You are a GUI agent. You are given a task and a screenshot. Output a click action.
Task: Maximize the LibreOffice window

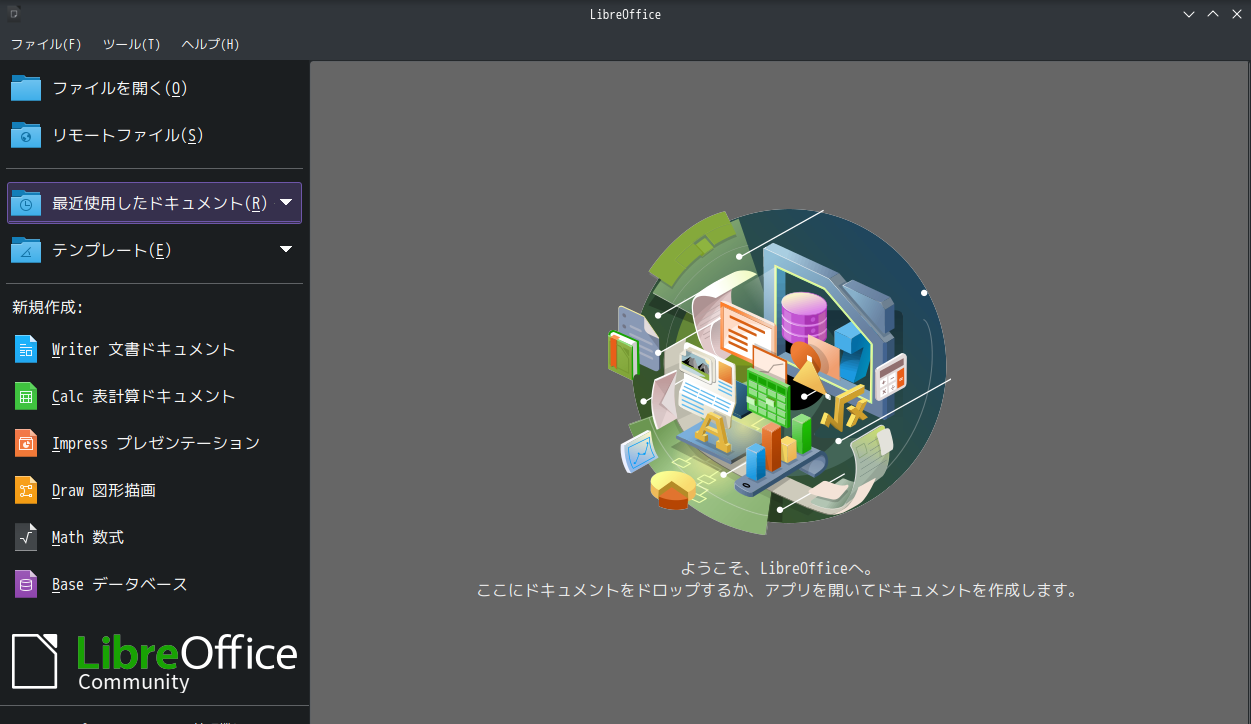click(1213, 14)
